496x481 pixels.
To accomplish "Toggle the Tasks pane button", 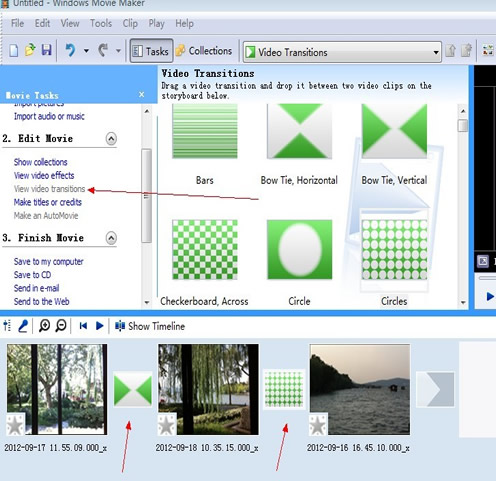I will click(x=151, y=51).
